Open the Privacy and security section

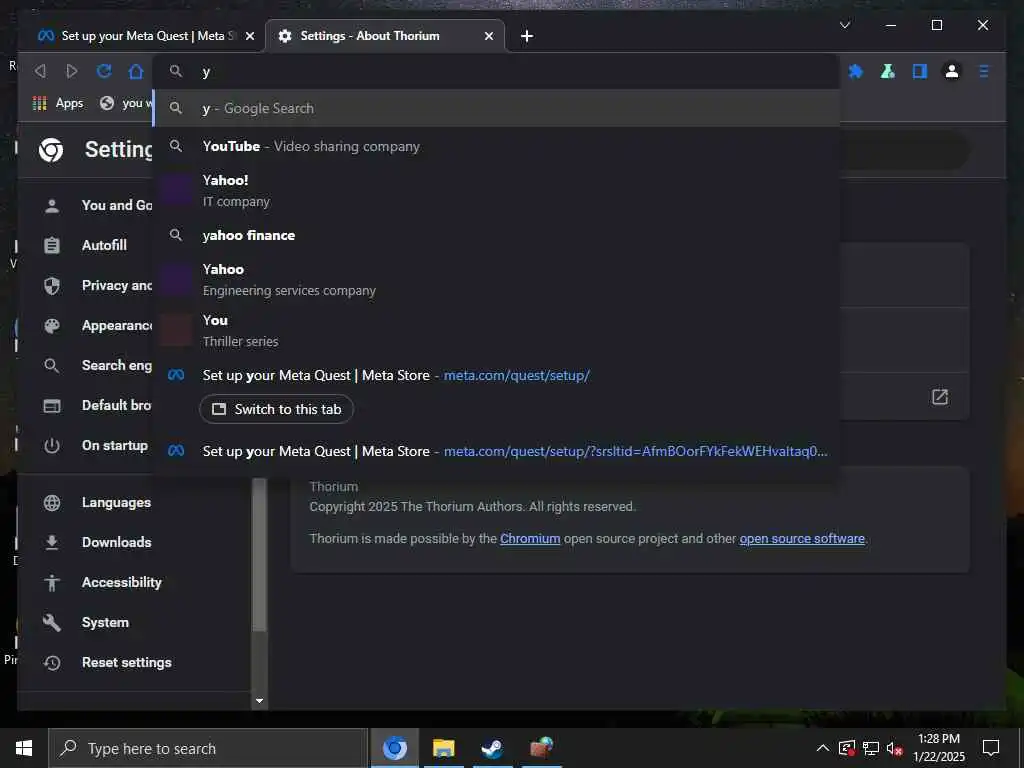click(x=97, y=285)
